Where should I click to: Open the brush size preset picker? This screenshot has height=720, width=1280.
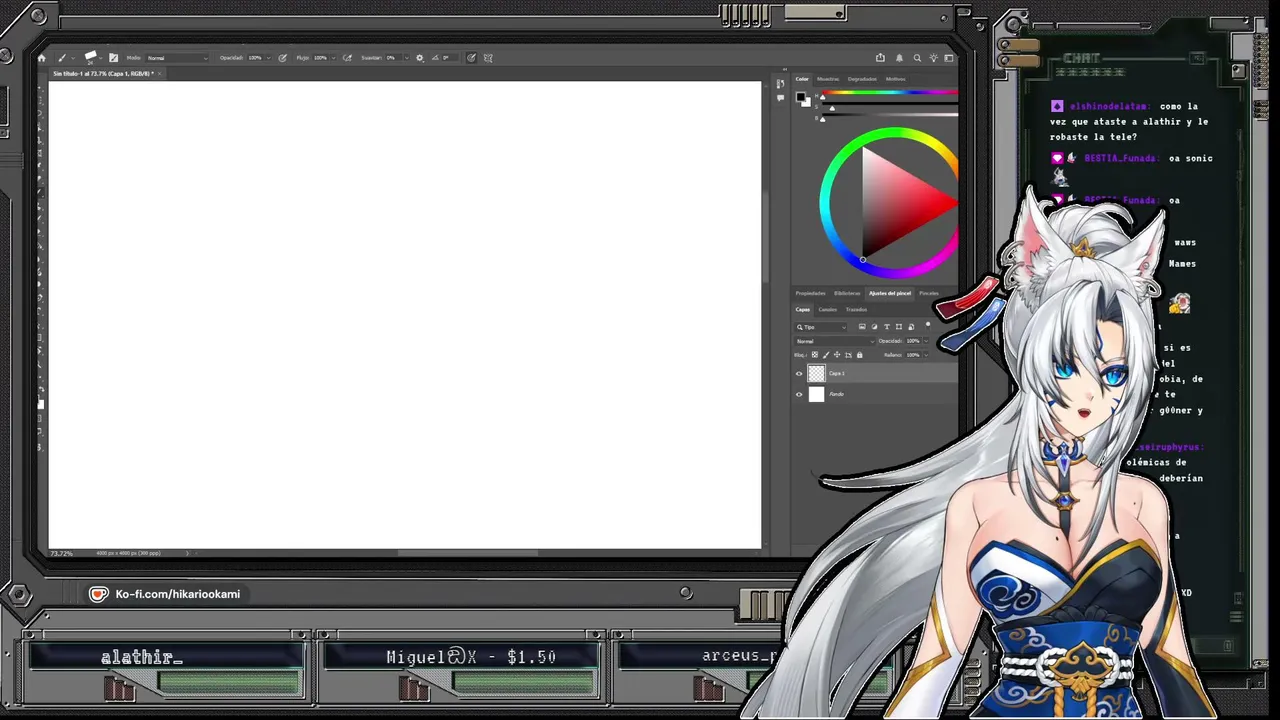click(92, 58)
